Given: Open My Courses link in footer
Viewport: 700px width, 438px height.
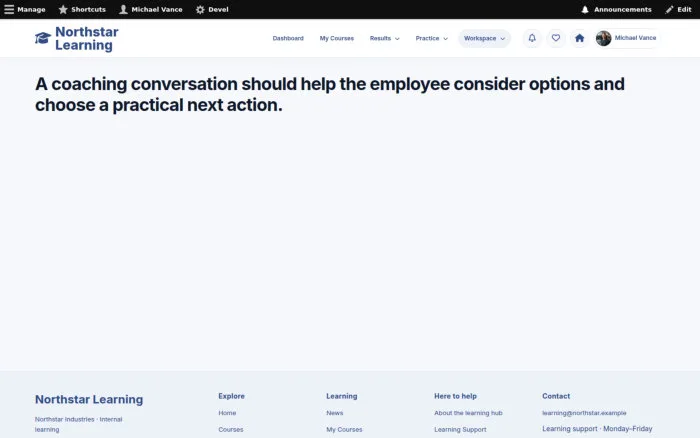Looking at the screenshot, I should click(344, 430).
